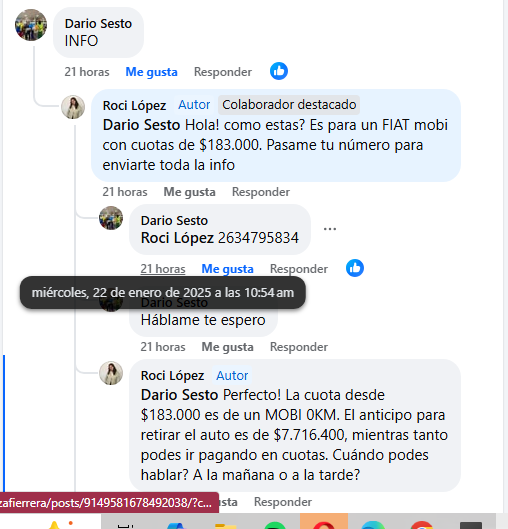The image size is (508, 529).
Task: Toggle blue Me gusta under the 2634795834 comment
Action: pos(227,269)
